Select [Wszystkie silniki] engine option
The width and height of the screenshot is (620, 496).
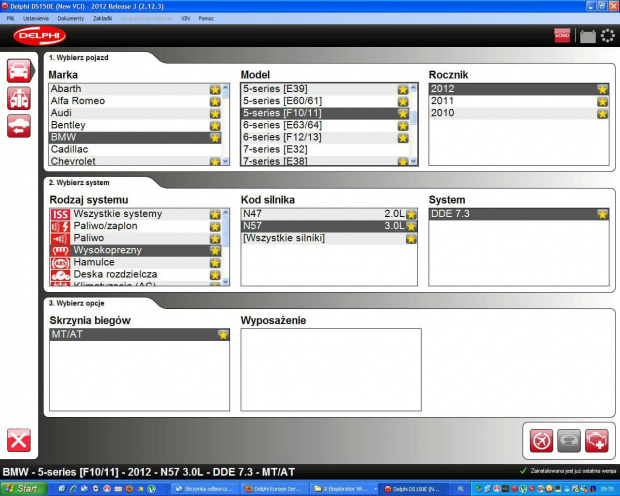pos(329,238)
